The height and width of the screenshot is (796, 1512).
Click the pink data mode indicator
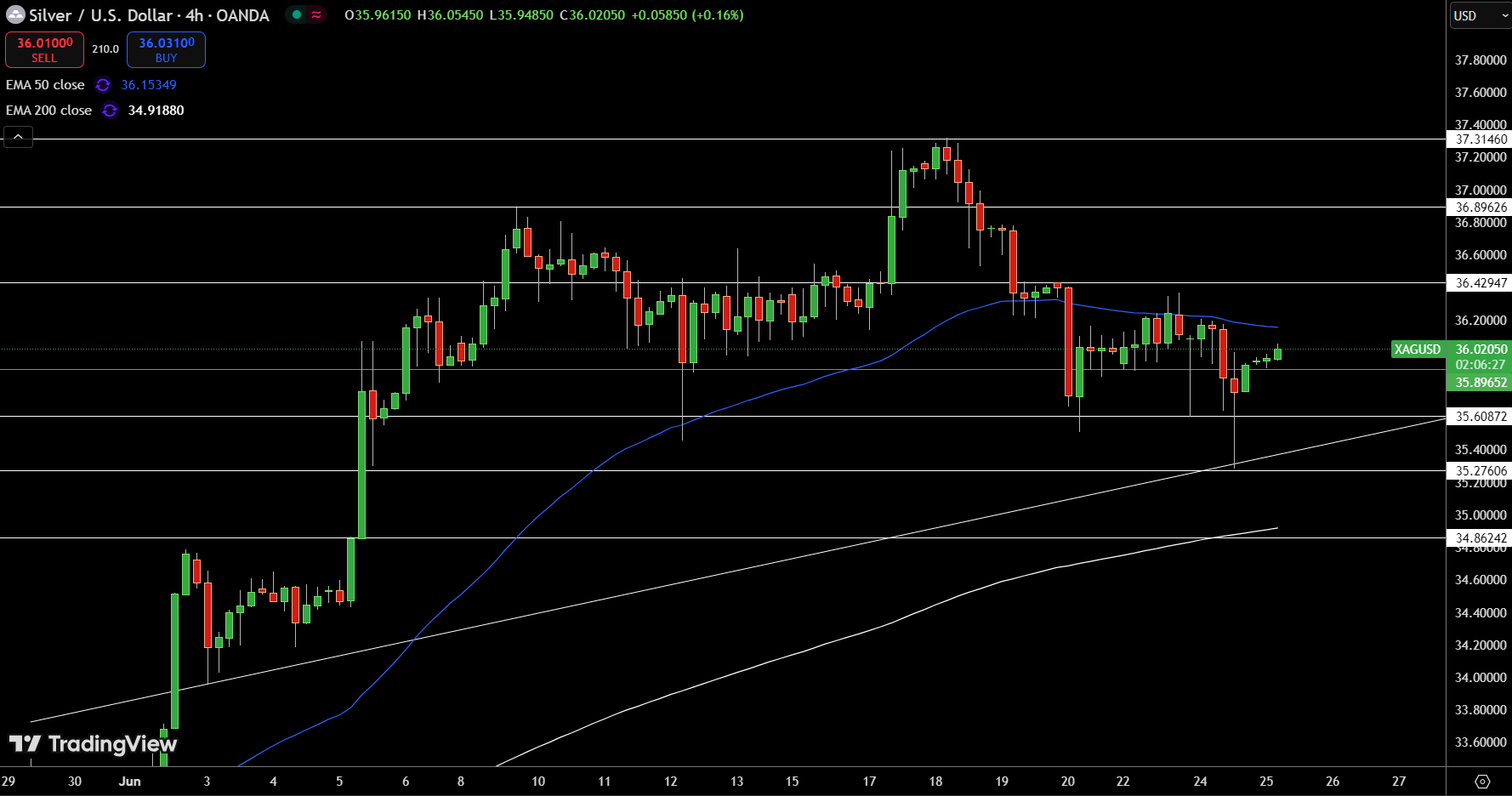click(x=316, y=14)
